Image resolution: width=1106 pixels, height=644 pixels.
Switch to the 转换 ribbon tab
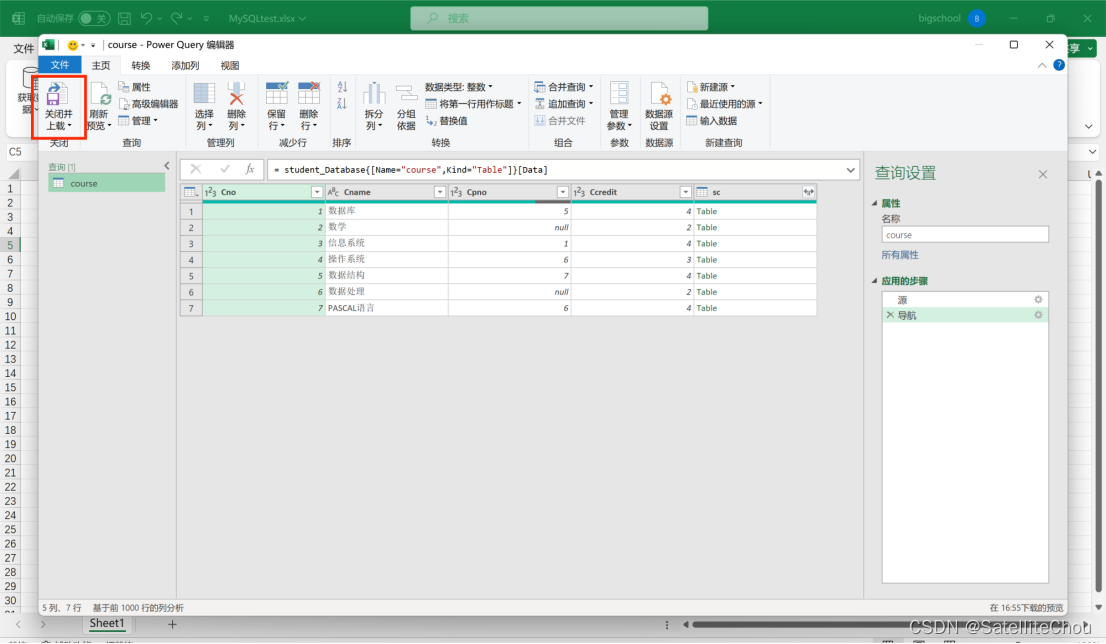click(139, 65)
